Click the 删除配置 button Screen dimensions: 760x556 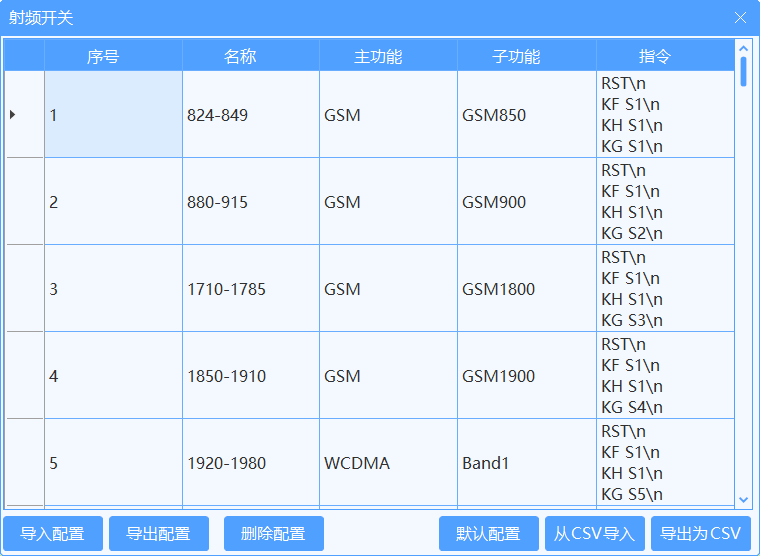tap(274, 533)
